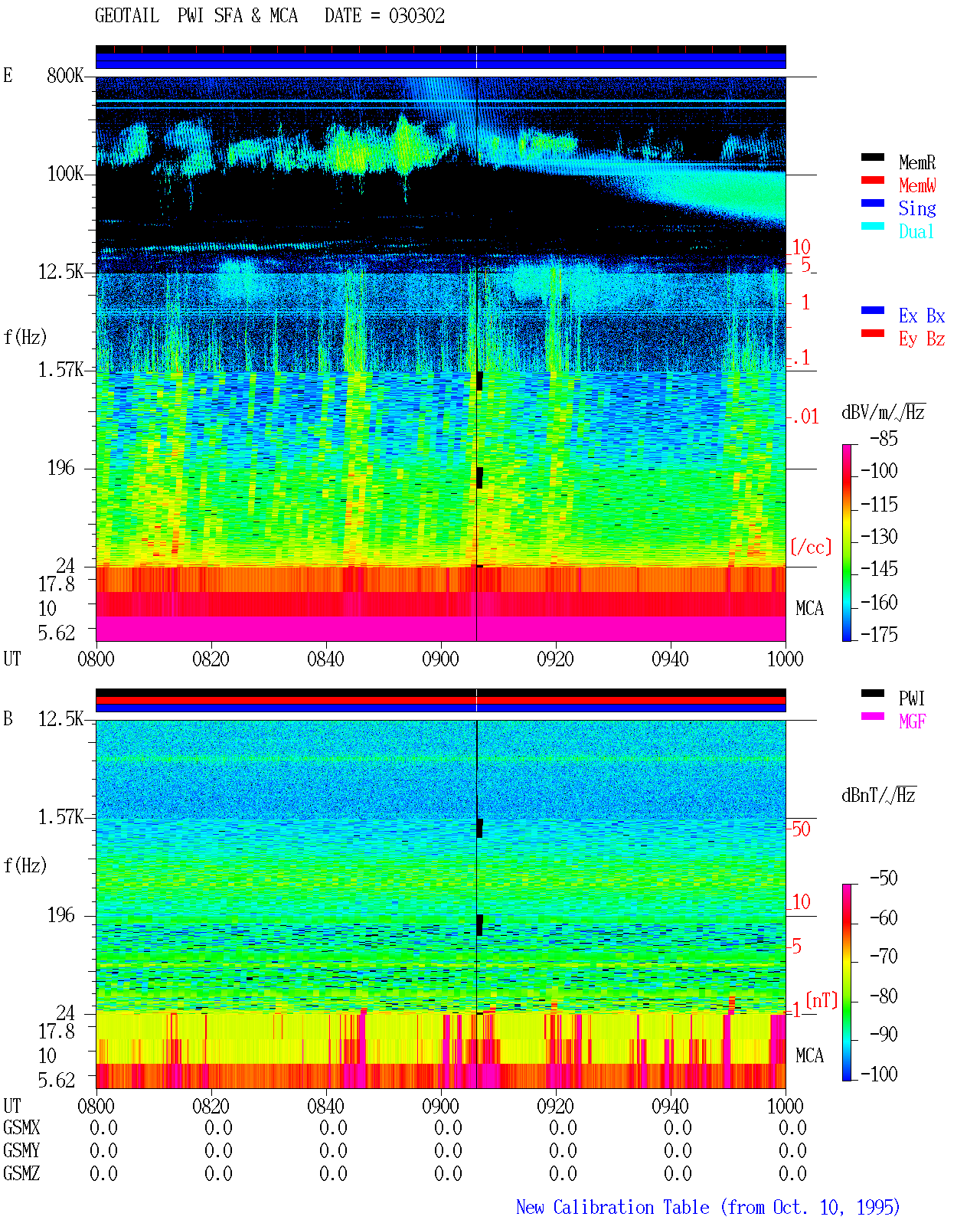The height and width of the screenshot is (1220, 980).
Task: Click the magenta MGF legend swatch
Action: [872, 716]
